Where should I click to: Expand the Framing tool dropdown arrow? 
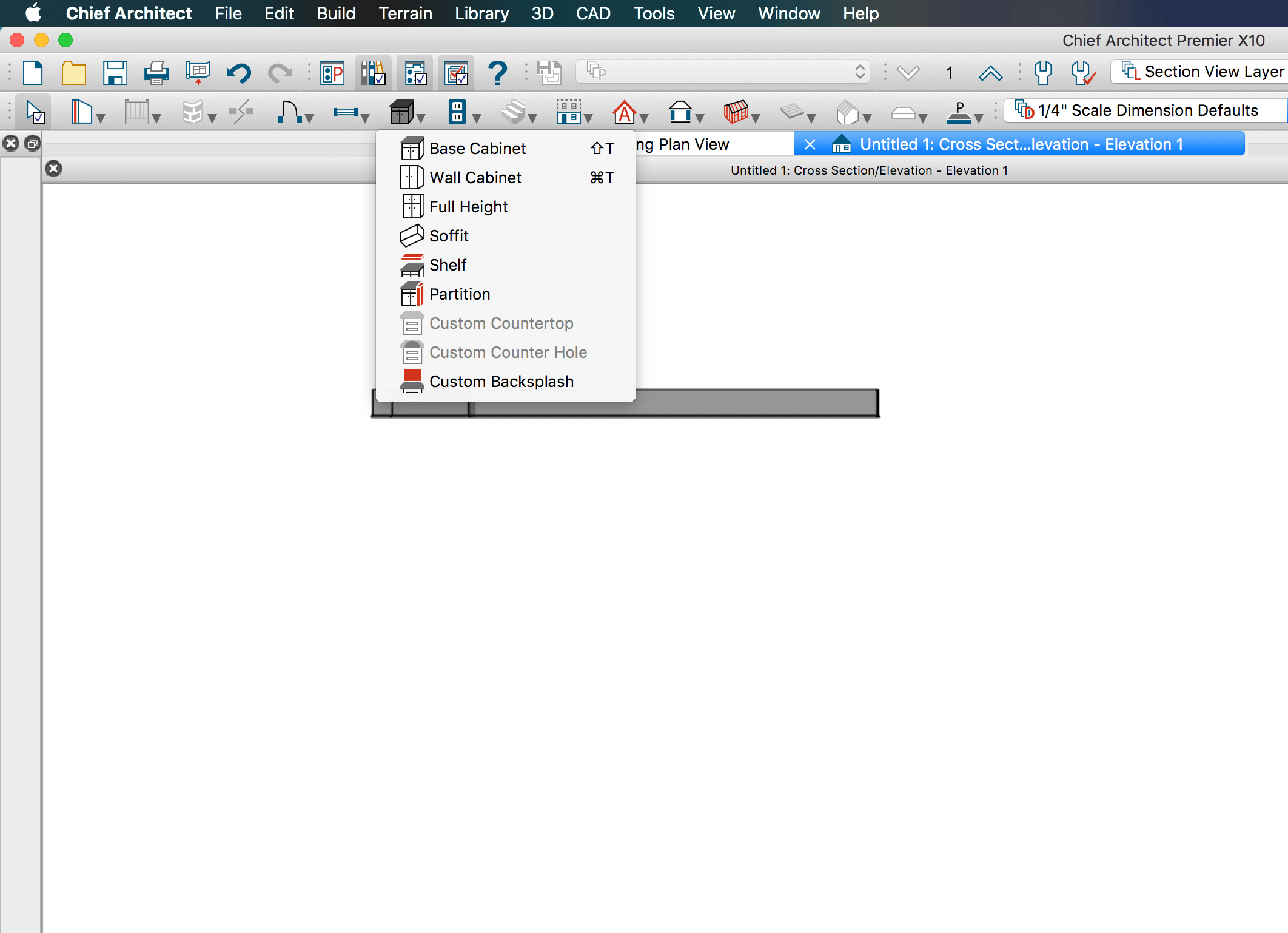tap(755, 118)
